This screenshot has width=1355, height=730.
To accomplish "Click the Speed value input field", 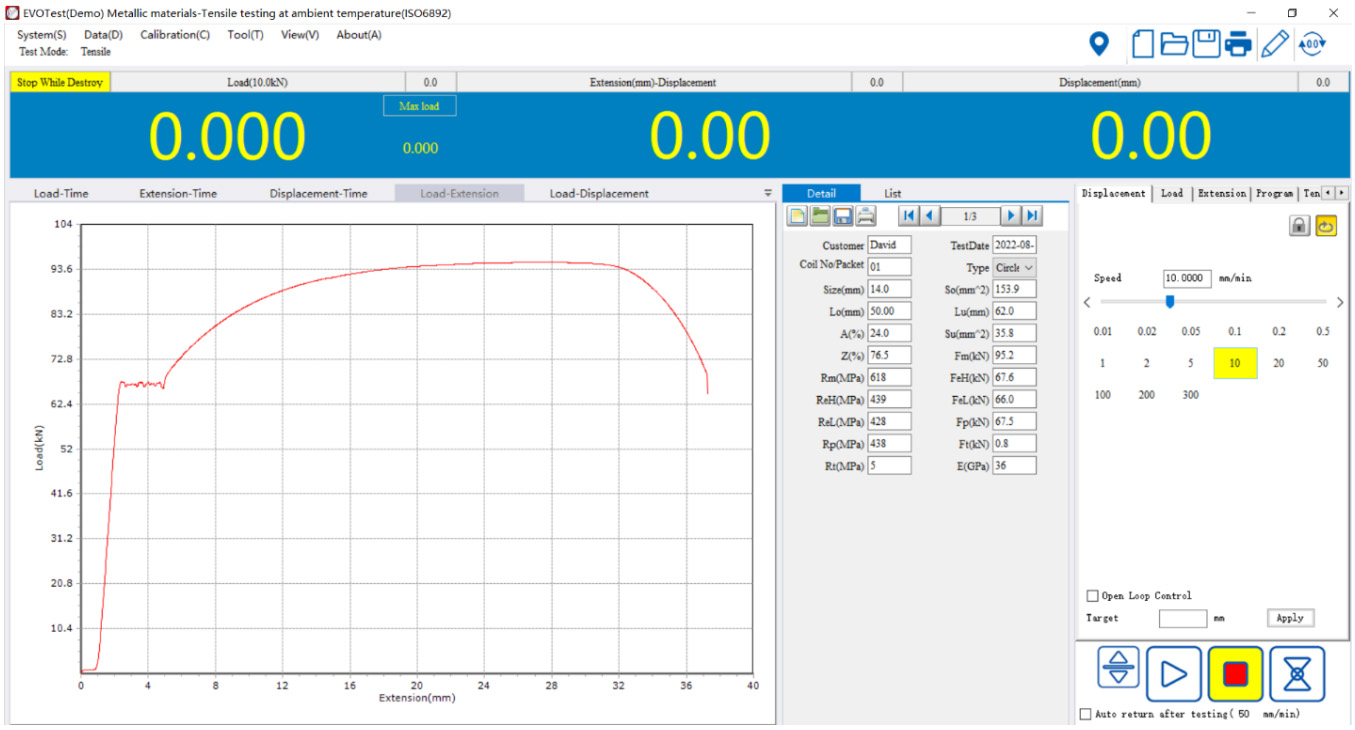I will pos(1187,279).
